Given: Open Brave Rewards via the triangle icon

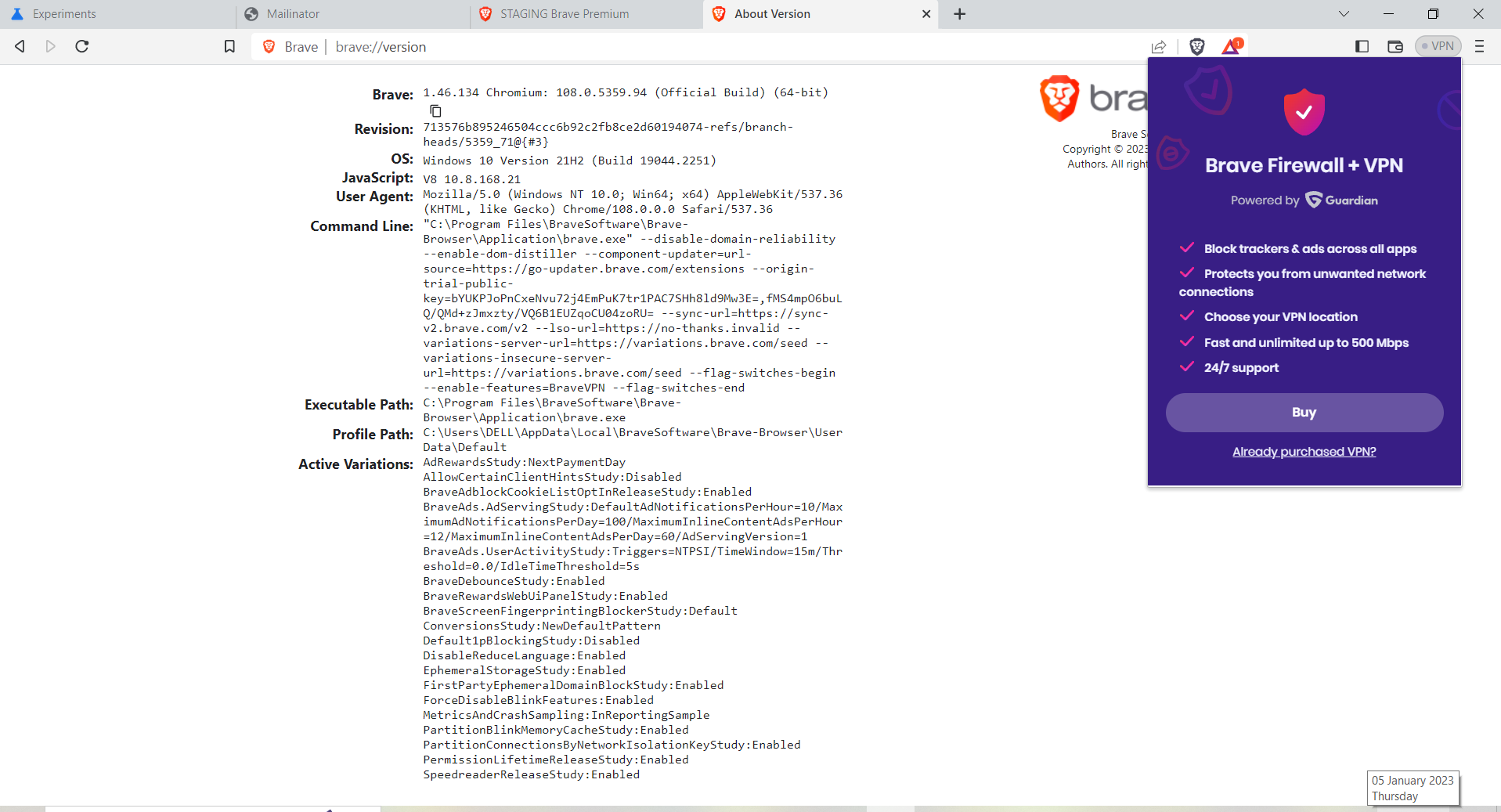Looking at the screenshot, I should click(1229, 46).
